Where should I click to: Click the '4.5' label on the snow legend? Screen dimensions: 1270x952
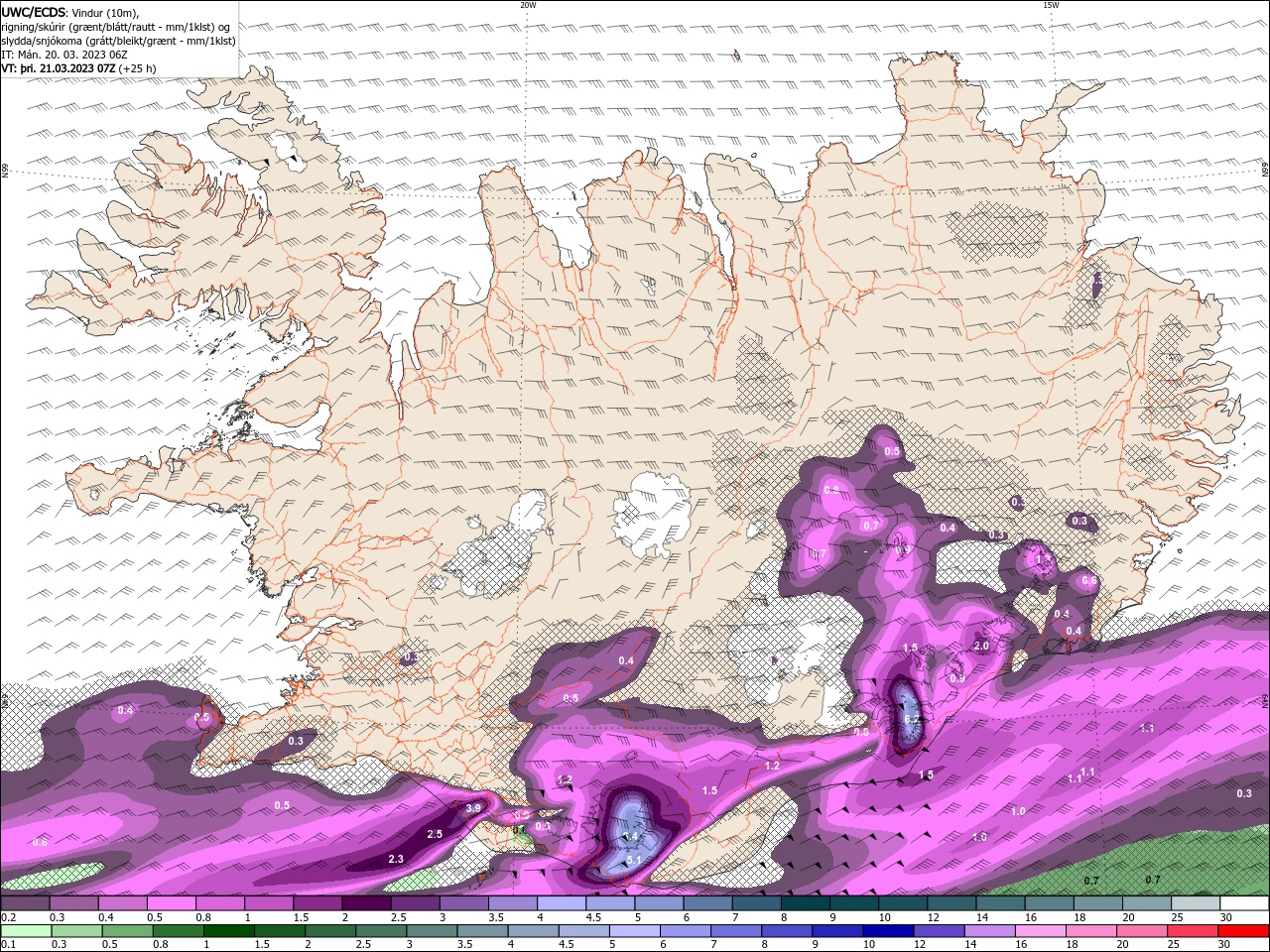point(594,917)
